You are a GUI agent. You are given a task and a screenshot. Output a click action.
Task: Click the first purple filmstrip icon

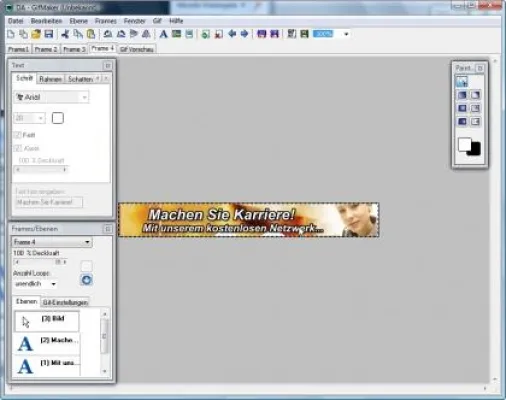coord(262,34)
